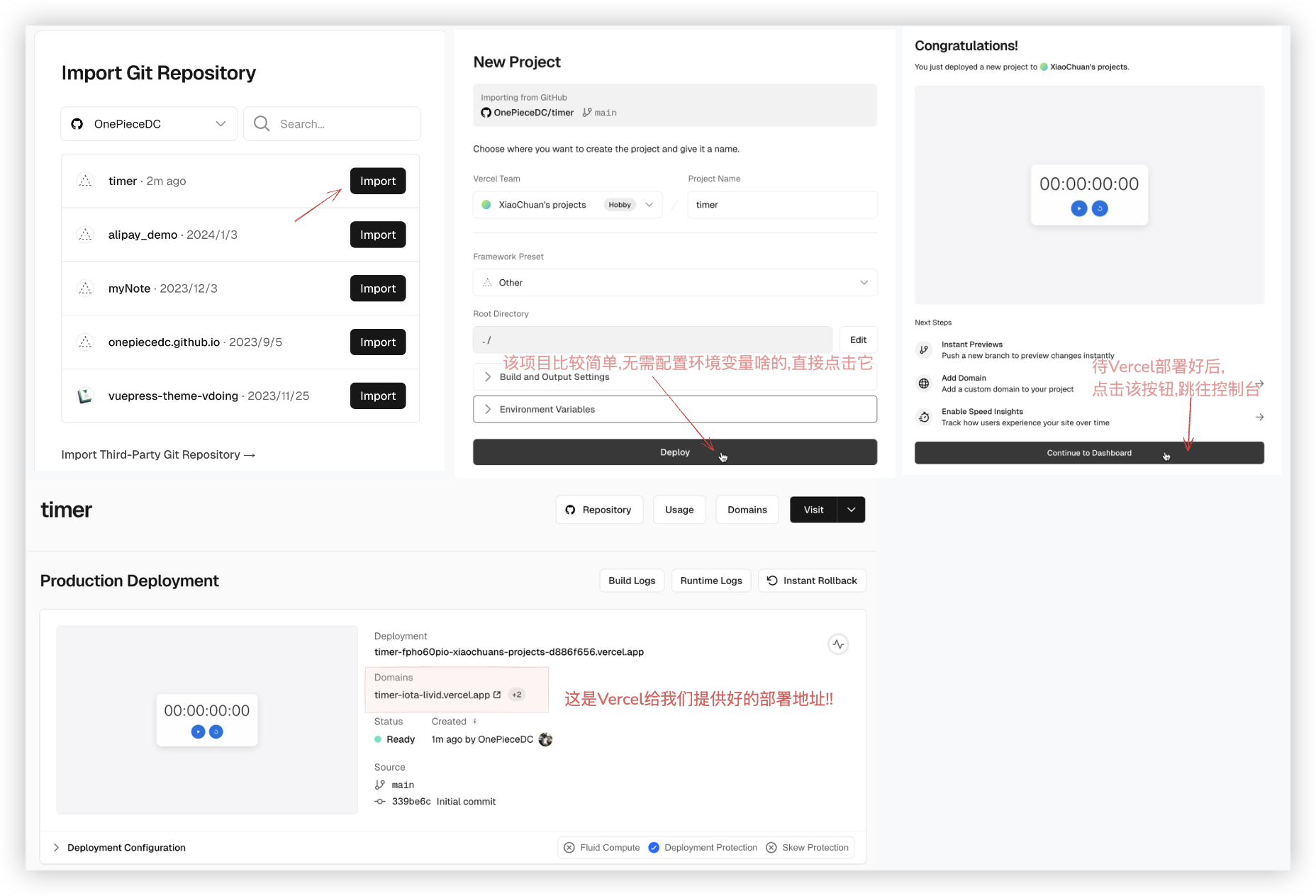Click the search magnifier icon in repository search

click(262, 124)
